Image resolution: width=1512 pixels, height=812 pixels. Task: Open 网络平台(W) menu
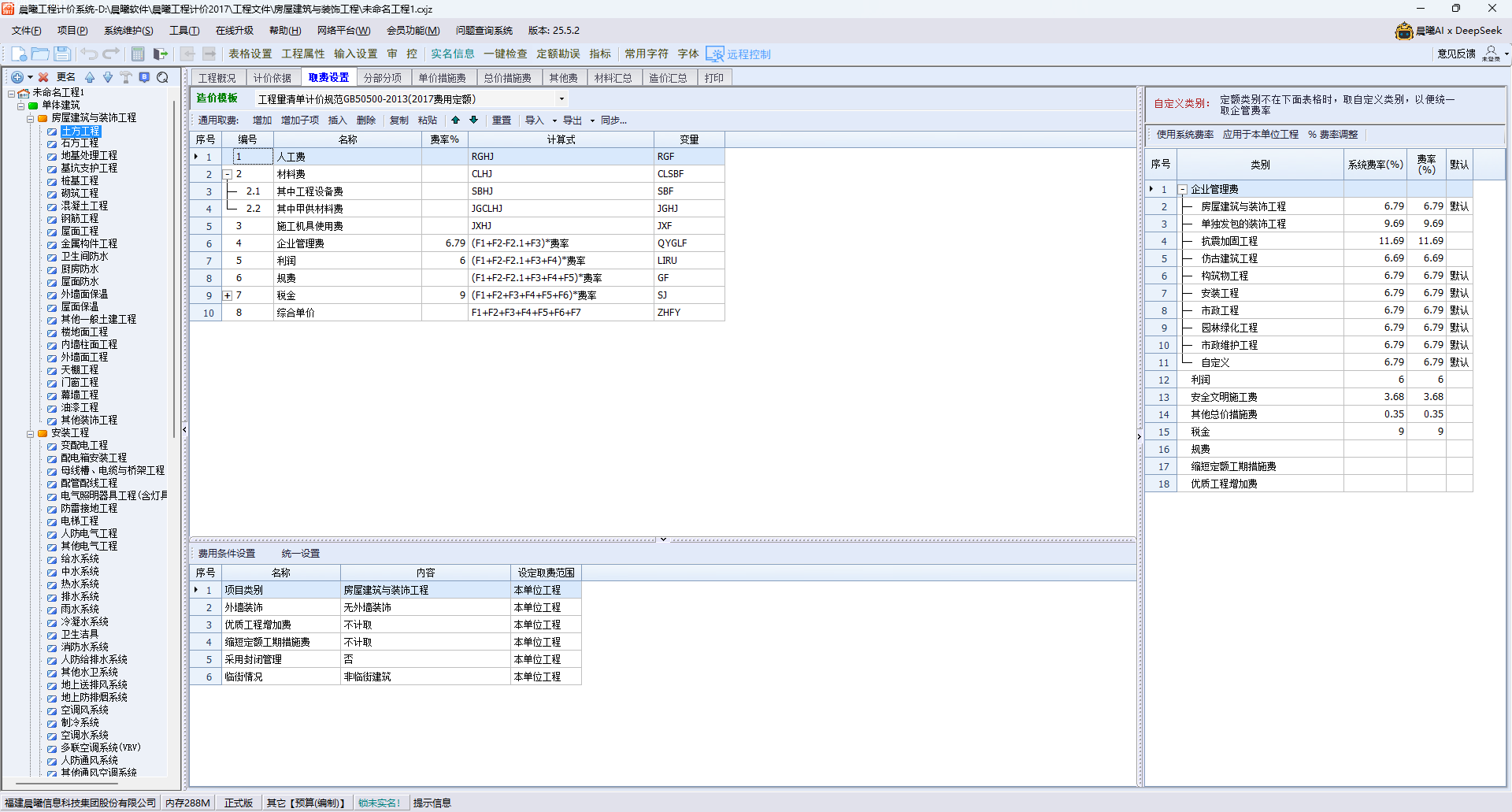pyautogui.click(x=343, y=31)
